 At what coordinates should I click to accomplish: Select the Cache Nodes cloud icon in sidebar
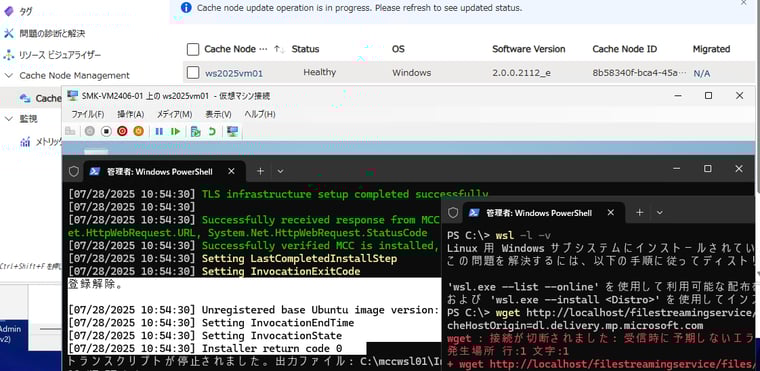pos(25,98)
